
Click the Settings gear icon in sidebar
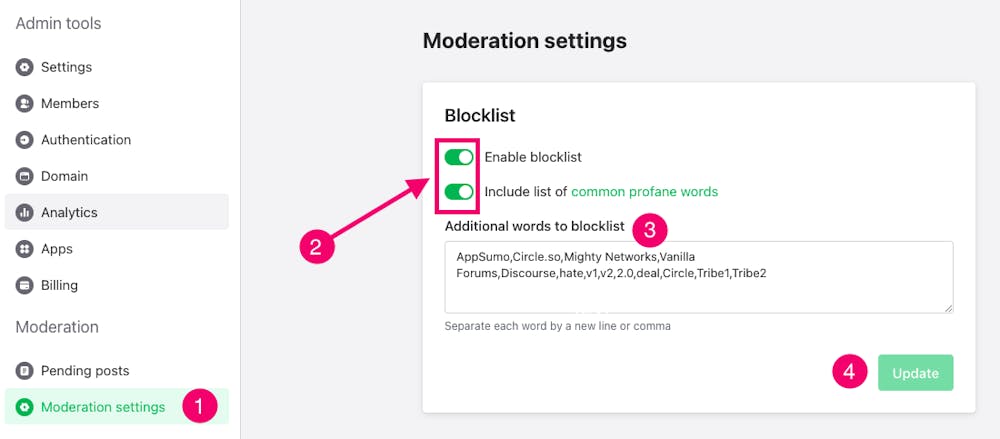[x=24, y=67]
